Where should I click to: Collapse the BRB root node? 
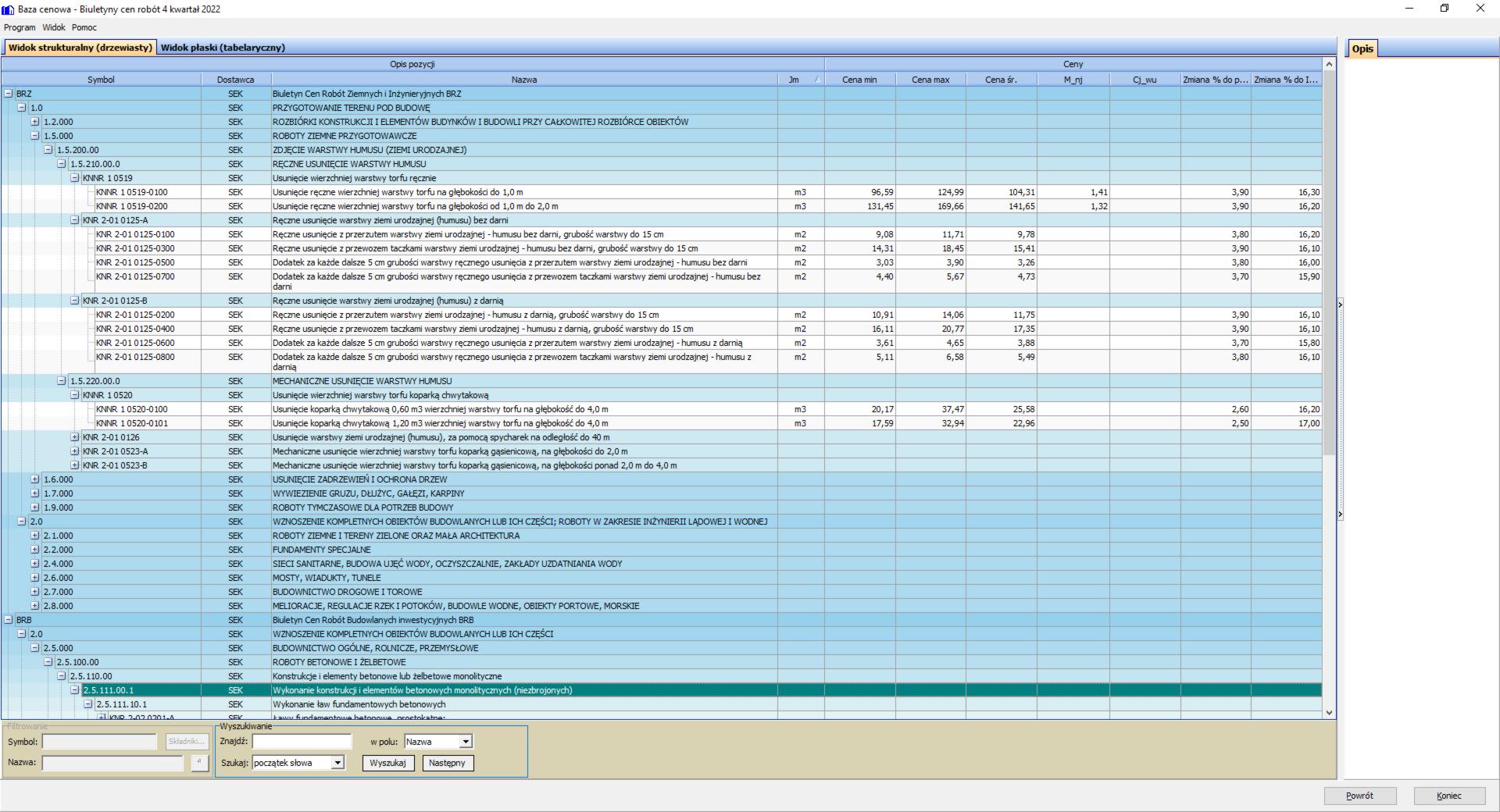tap(9, 620)
